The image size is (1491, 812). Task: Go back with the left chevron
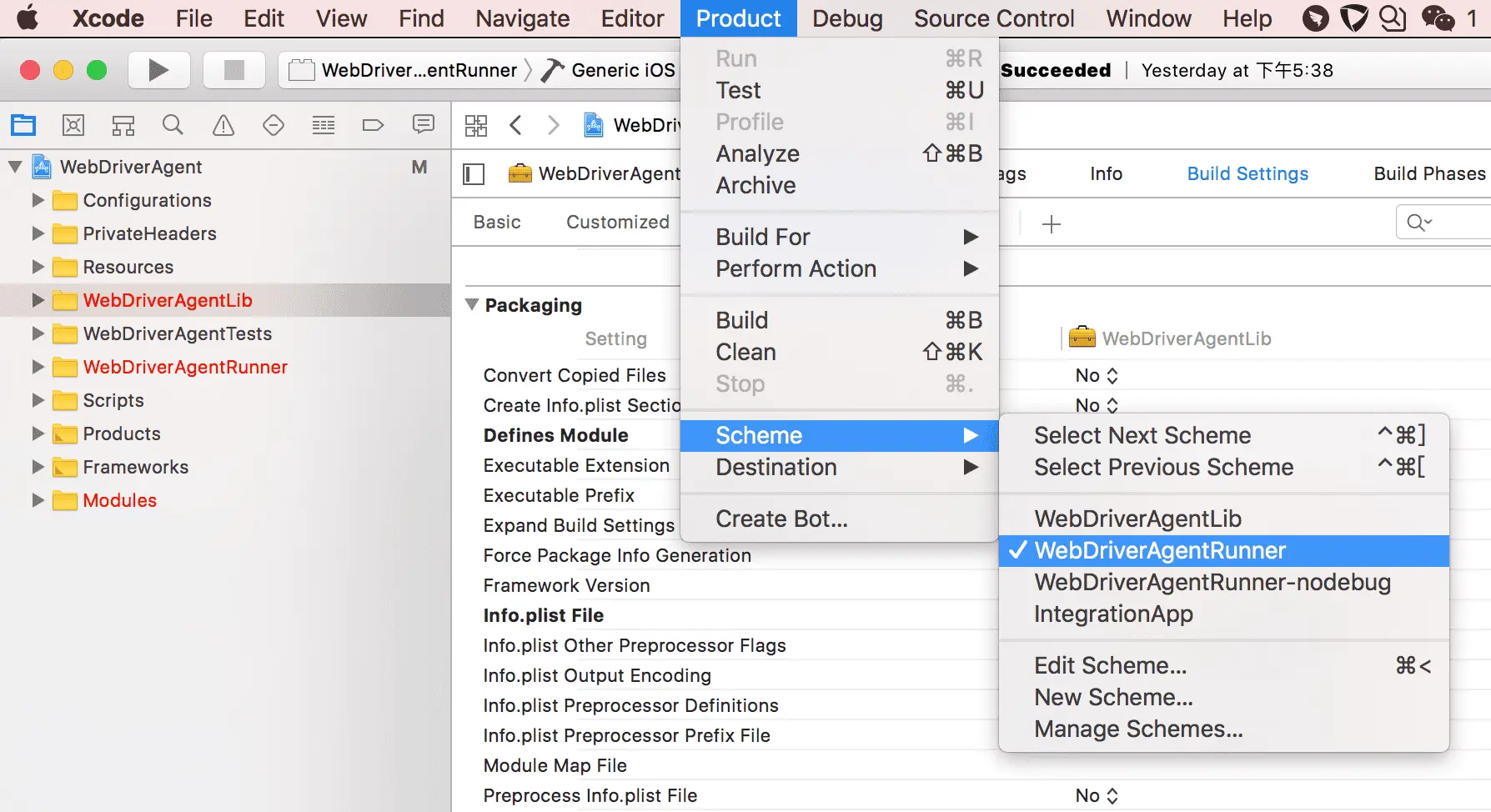point(515,126)
